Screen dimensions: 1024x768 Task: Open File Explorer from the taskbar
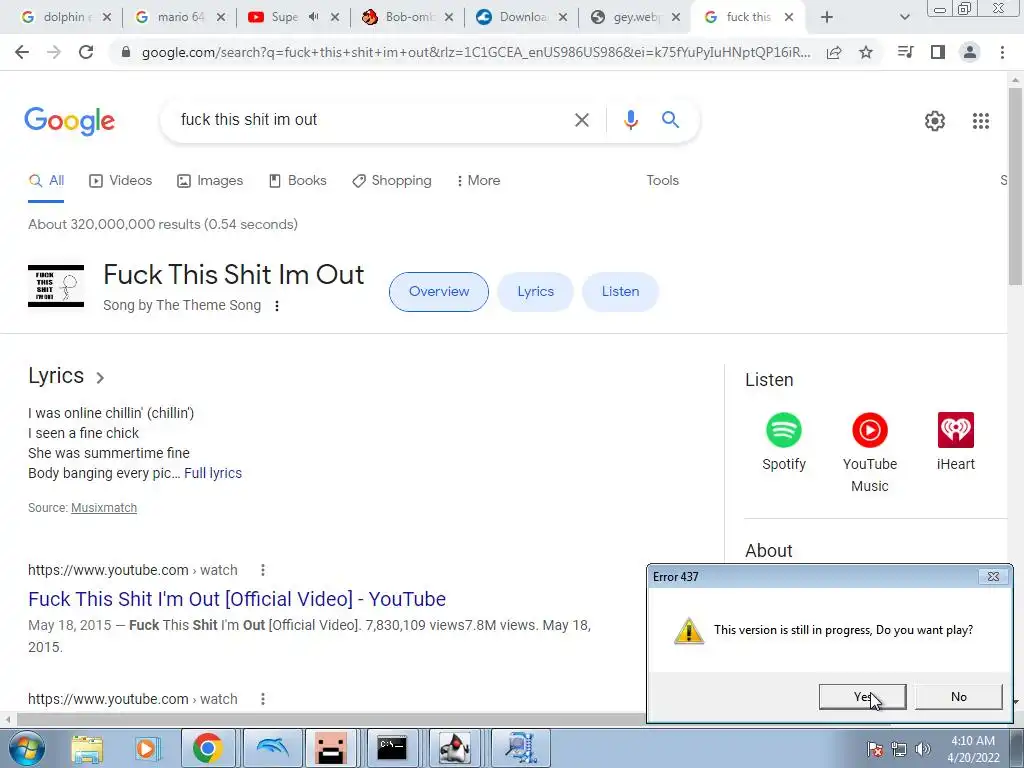[x=87, y=748]
